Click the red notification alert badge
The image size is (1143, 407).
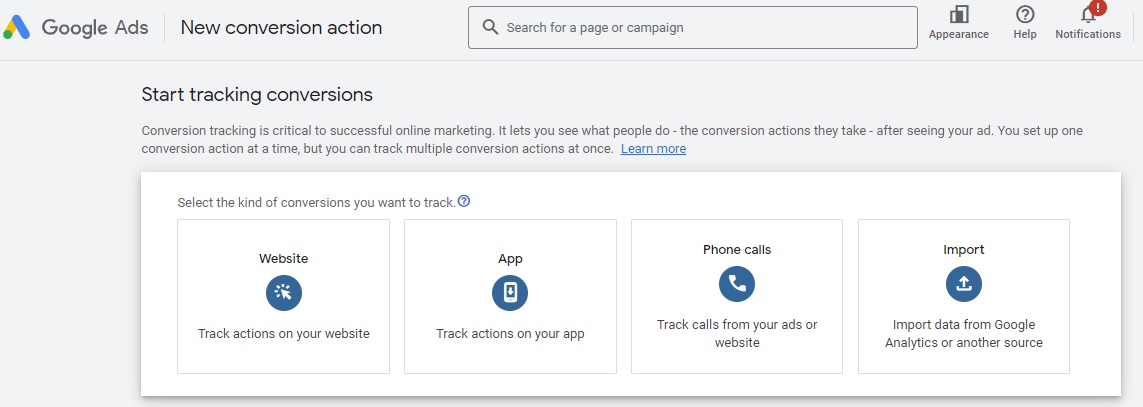[x=1099, y=8]
